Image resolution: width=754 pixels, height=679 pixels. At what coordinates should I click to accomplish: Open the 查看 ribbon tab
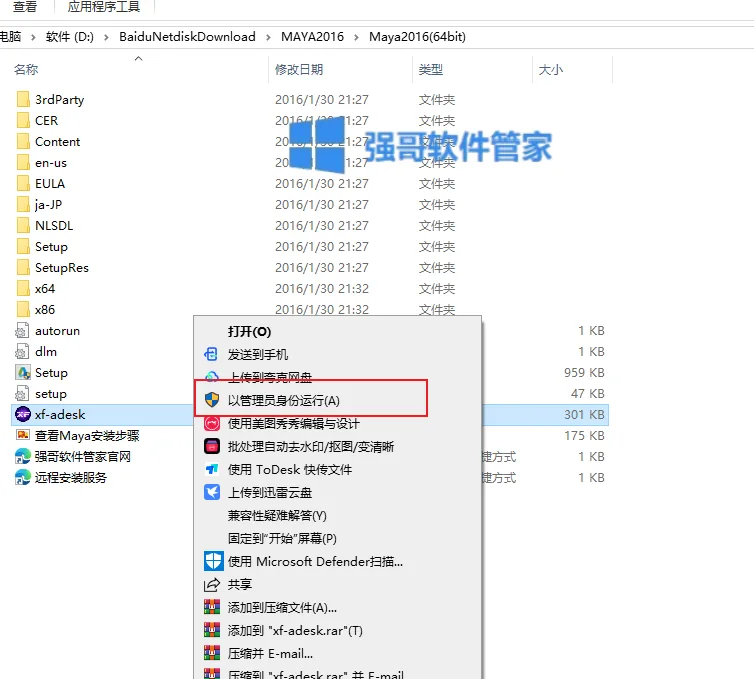pyautogui.click(x=25, y=7)
